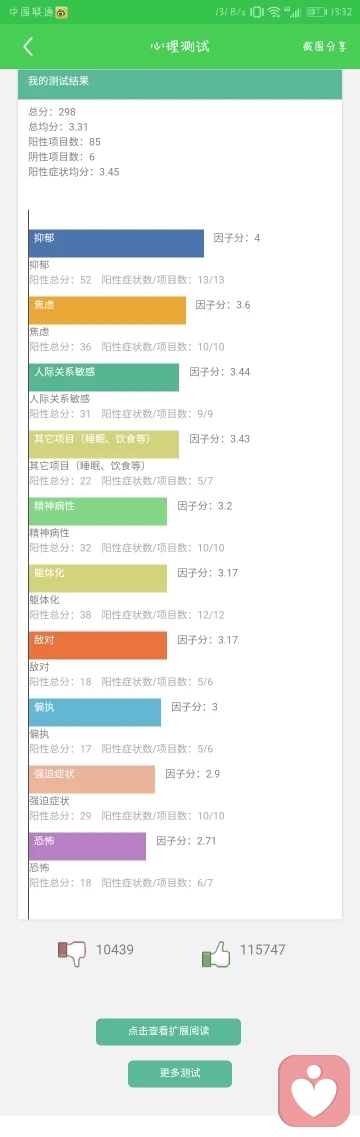Viewport: 360px width, 1137px height.
Task: Tap the like count 115747
Action: tap(263, 950)
